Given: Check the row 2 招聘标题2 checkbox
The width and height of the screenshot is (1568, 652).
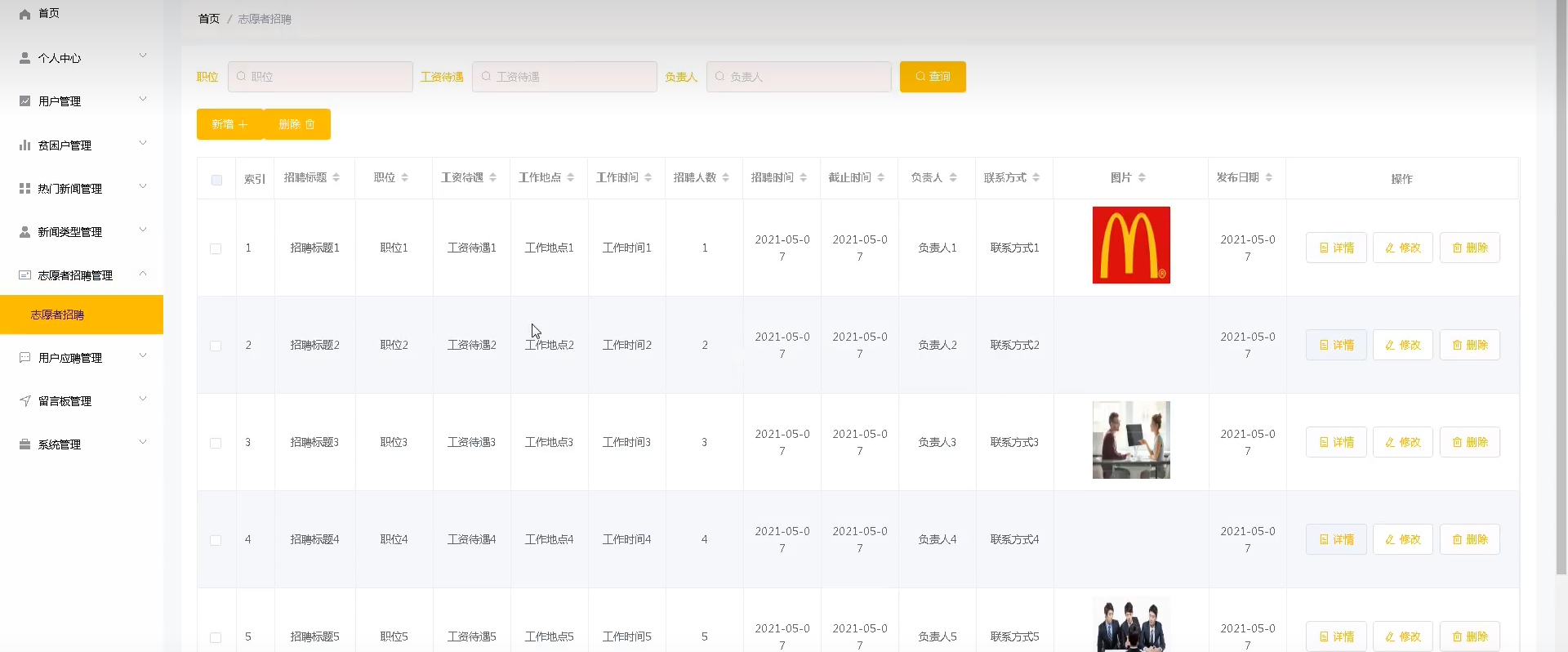Looking at the screenshot, I should point(216,346).
